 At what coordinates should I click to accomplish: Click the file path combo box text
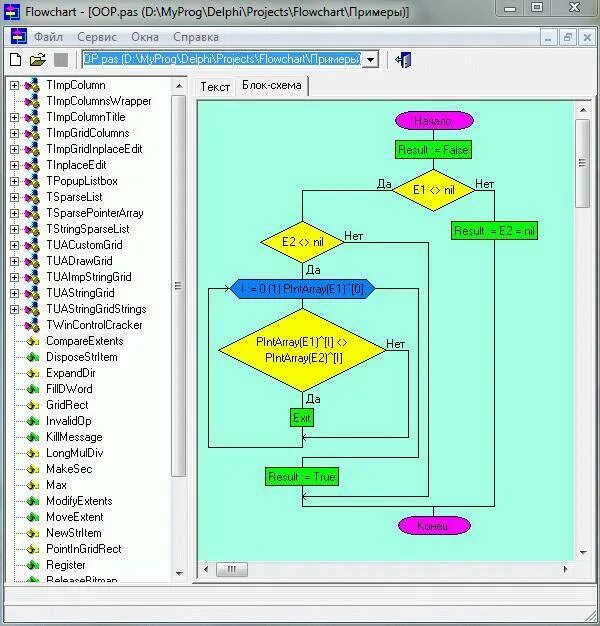pos(222,59)
